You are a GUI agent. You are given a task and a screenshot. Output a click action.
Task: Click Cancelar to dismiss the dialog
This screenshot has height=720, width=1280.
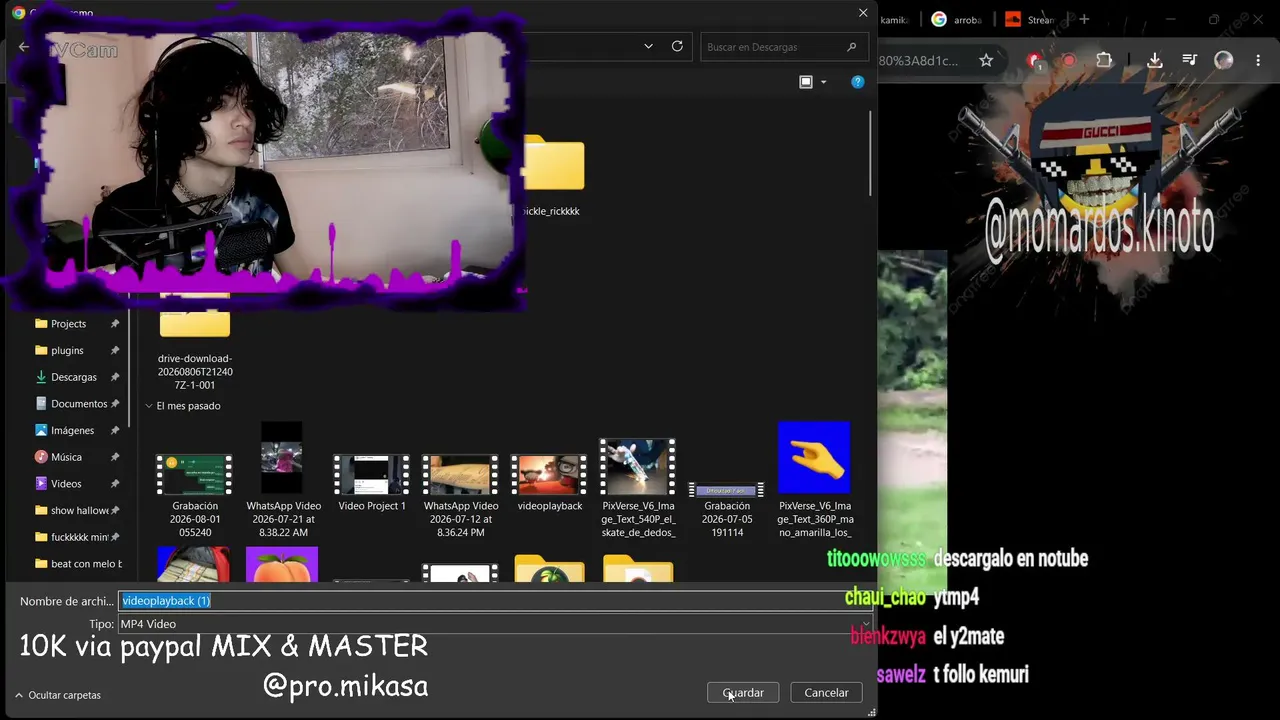coord(826,693)
